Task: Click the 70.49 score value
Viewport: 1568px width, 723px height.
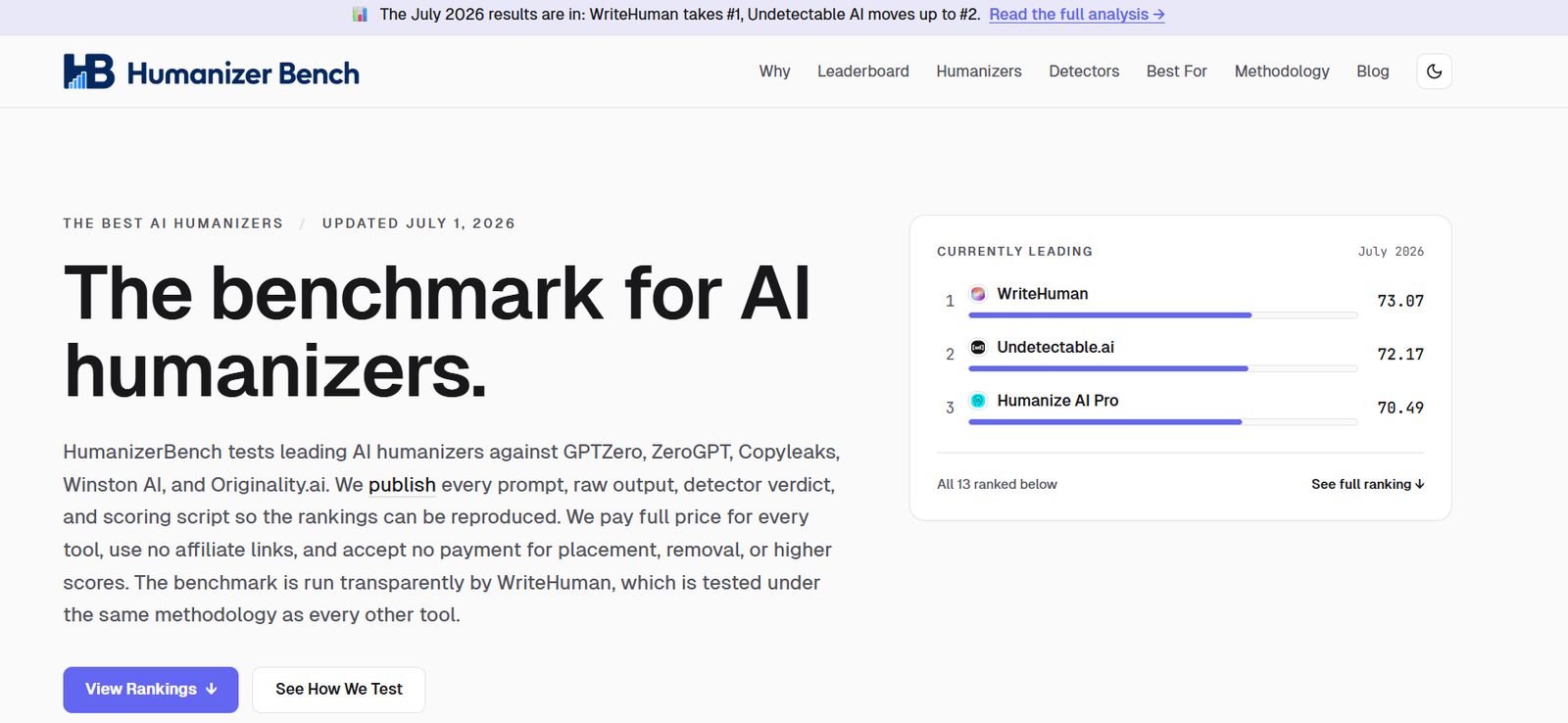Action: click(x=1400, y=408)
